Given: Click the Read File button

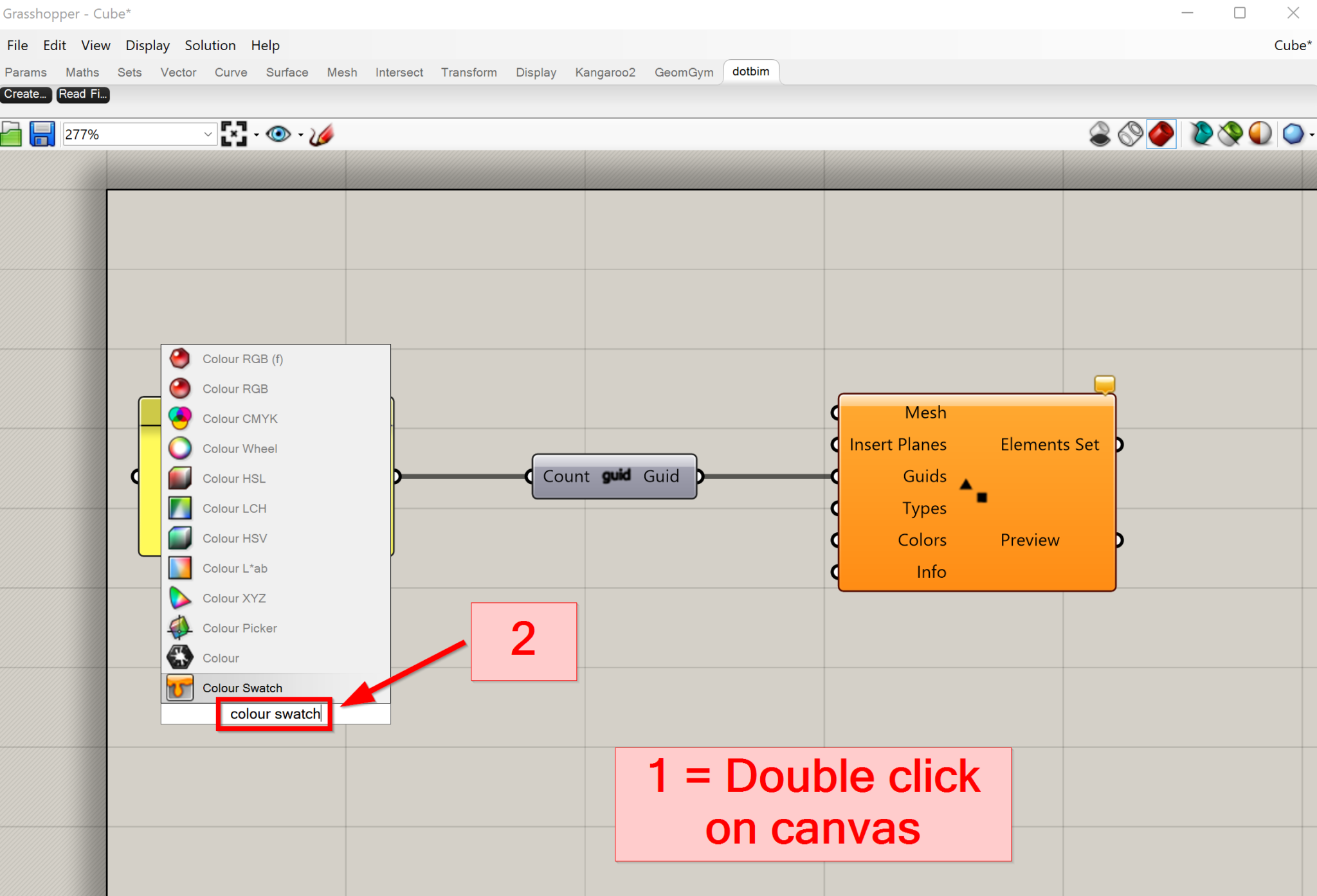Looking at the screenshot, I should pos(82,94).
